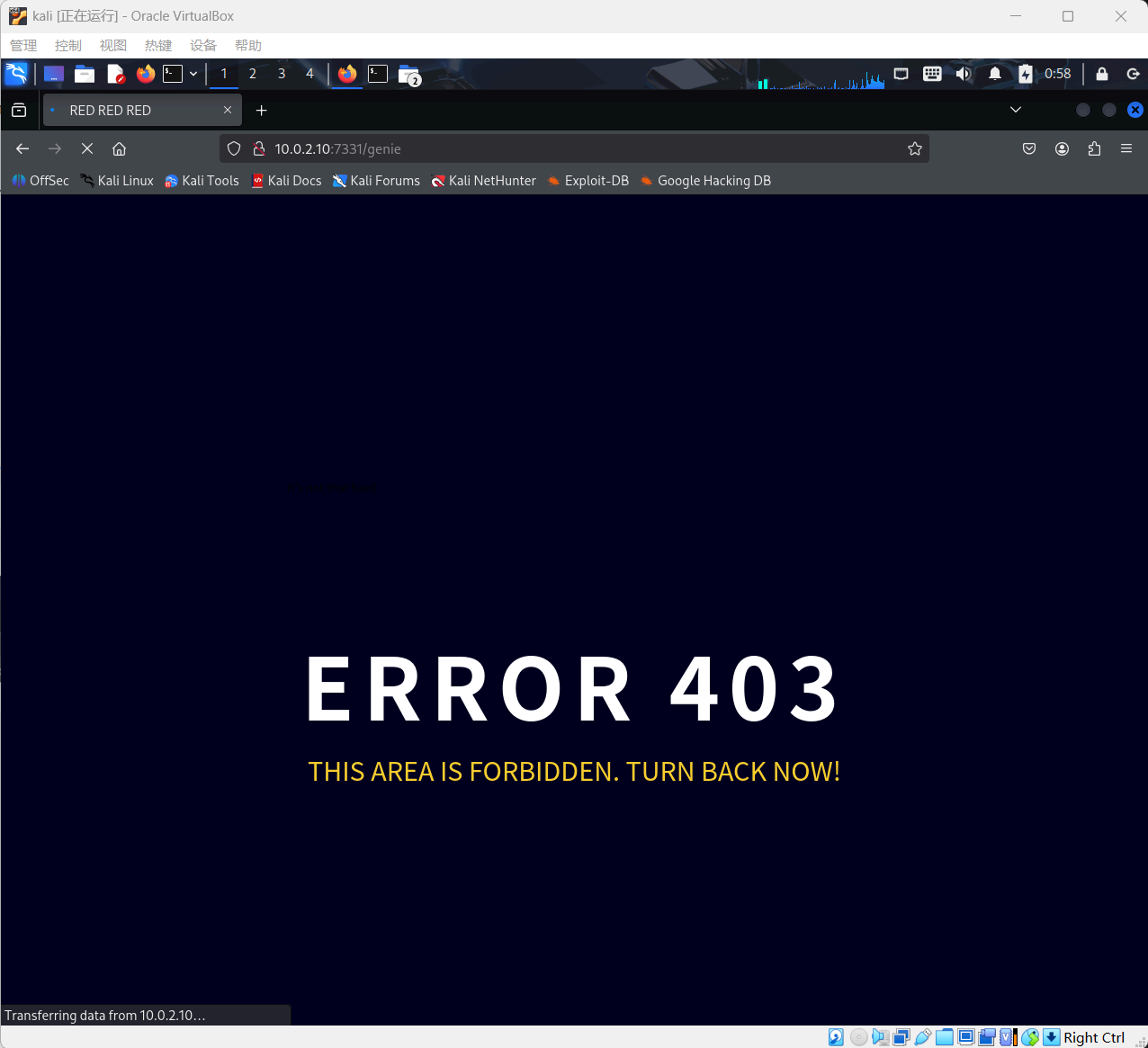Mute the system volume speaker icon
Screen dimensions: 1148x1048
964,74
